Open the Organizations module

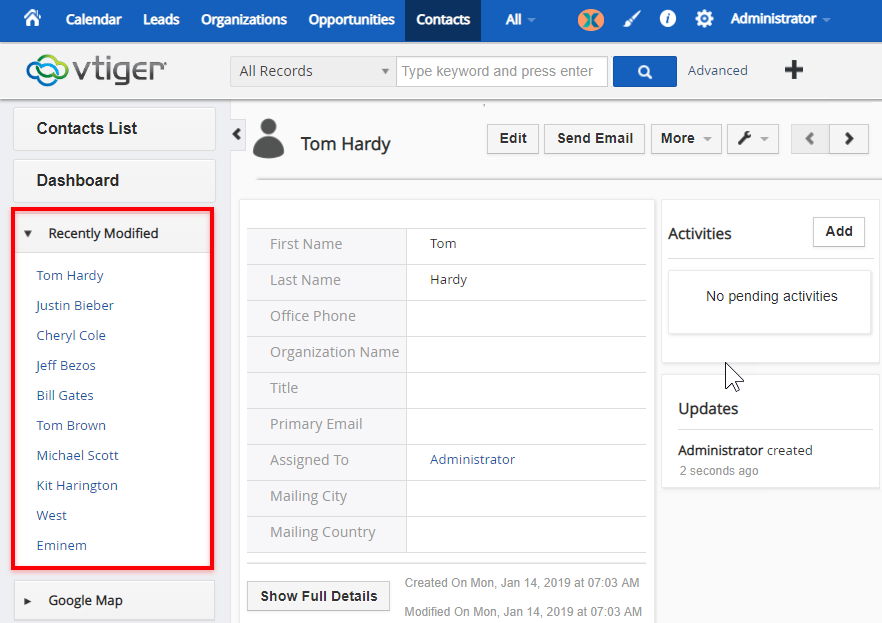(x=244, y=20)
